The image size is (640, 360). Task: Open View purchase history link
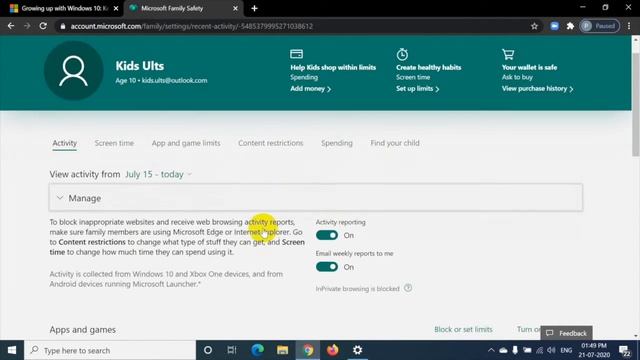pyautogui.click(x=538, y=89)
